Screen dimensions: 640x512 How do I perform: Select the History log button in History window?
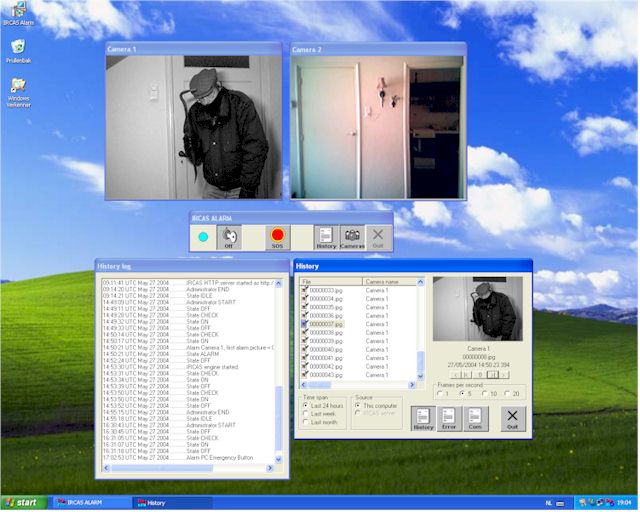[x=423, y=419]
